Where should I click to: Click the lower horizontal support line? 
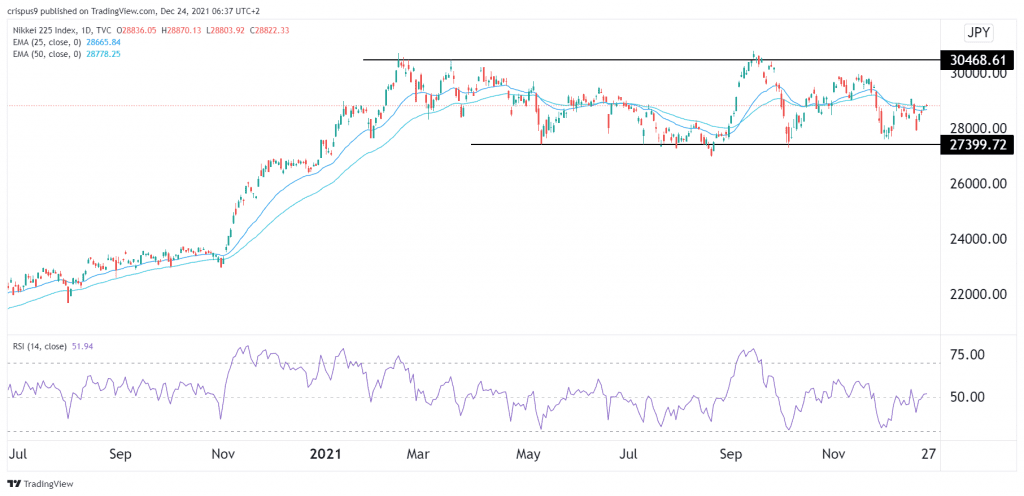(705, 144)
